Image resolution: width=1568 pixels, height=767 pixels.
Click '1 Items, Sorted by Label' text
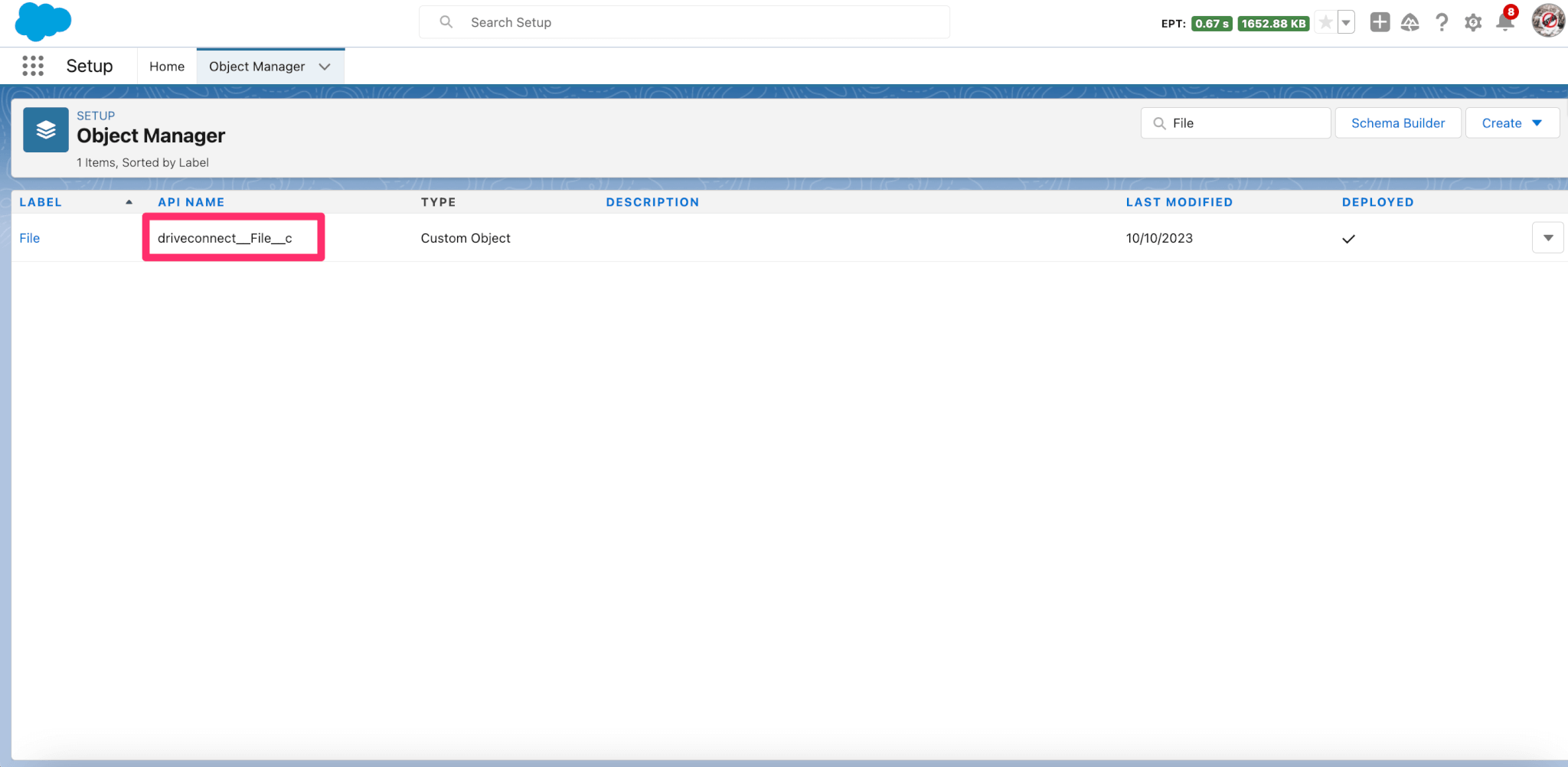click(142, 162)
